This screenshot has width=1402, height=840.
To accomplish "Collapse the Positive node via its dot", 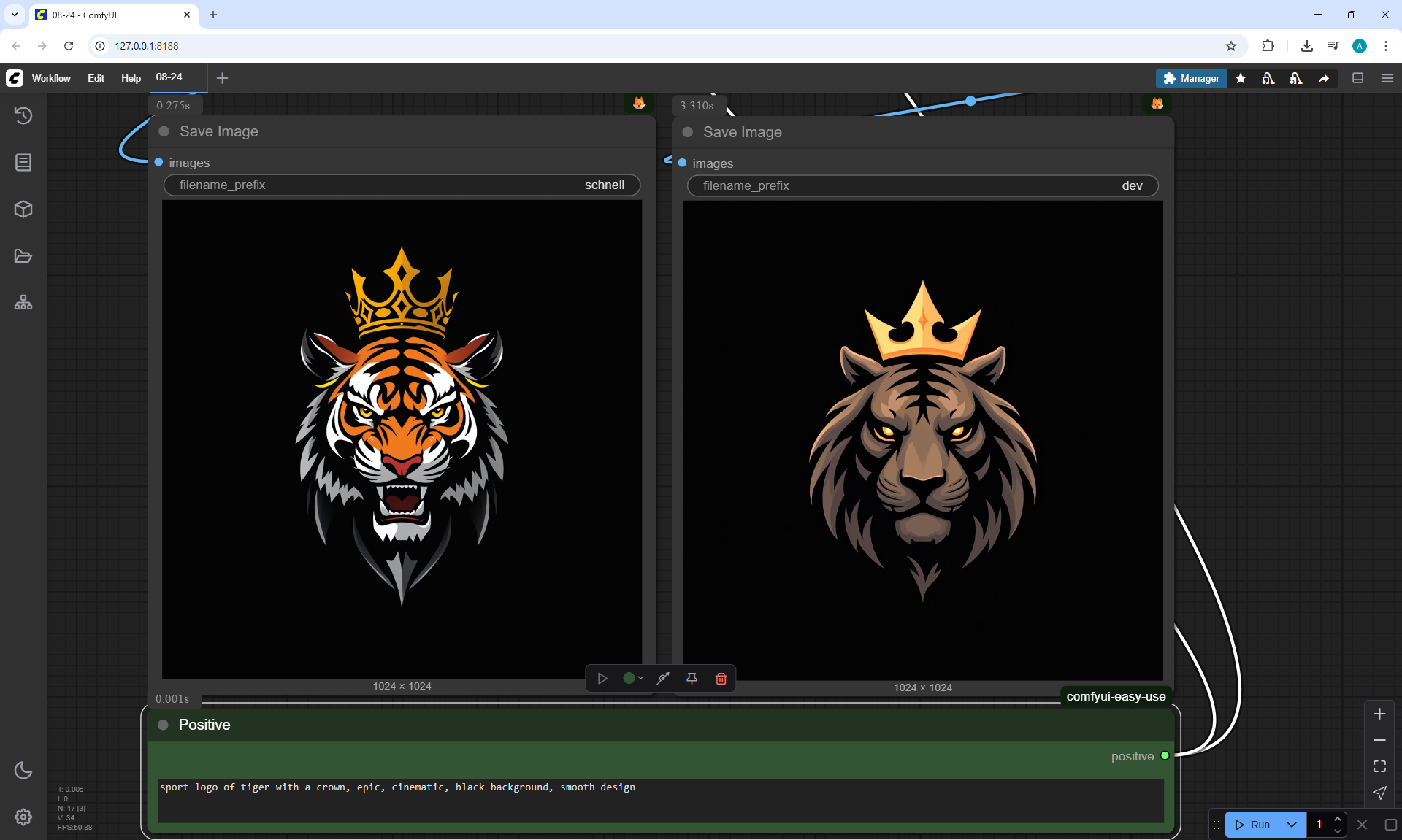I will click(x=164, y=725).
